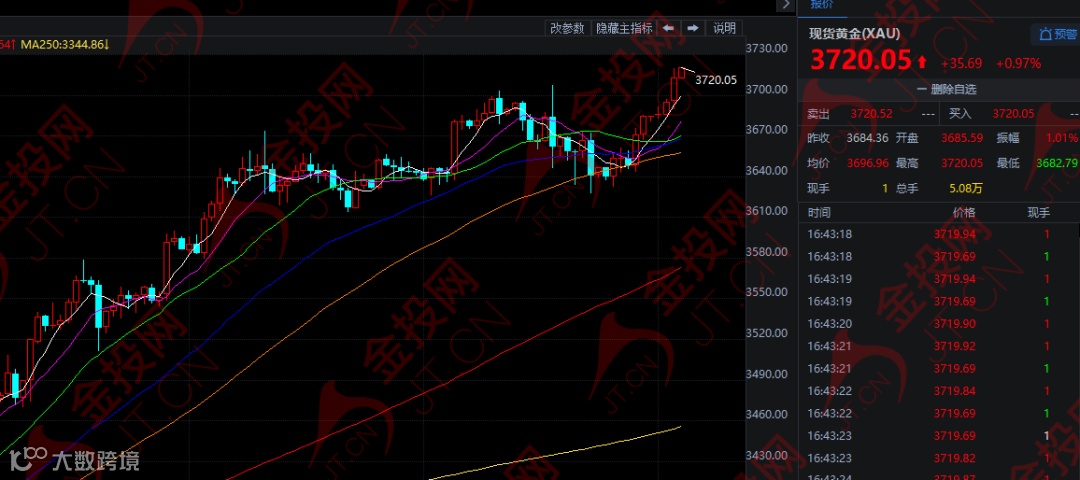Click the large 3720.05 current price
The image size is (1080, 480).
[x=861, y=61]
